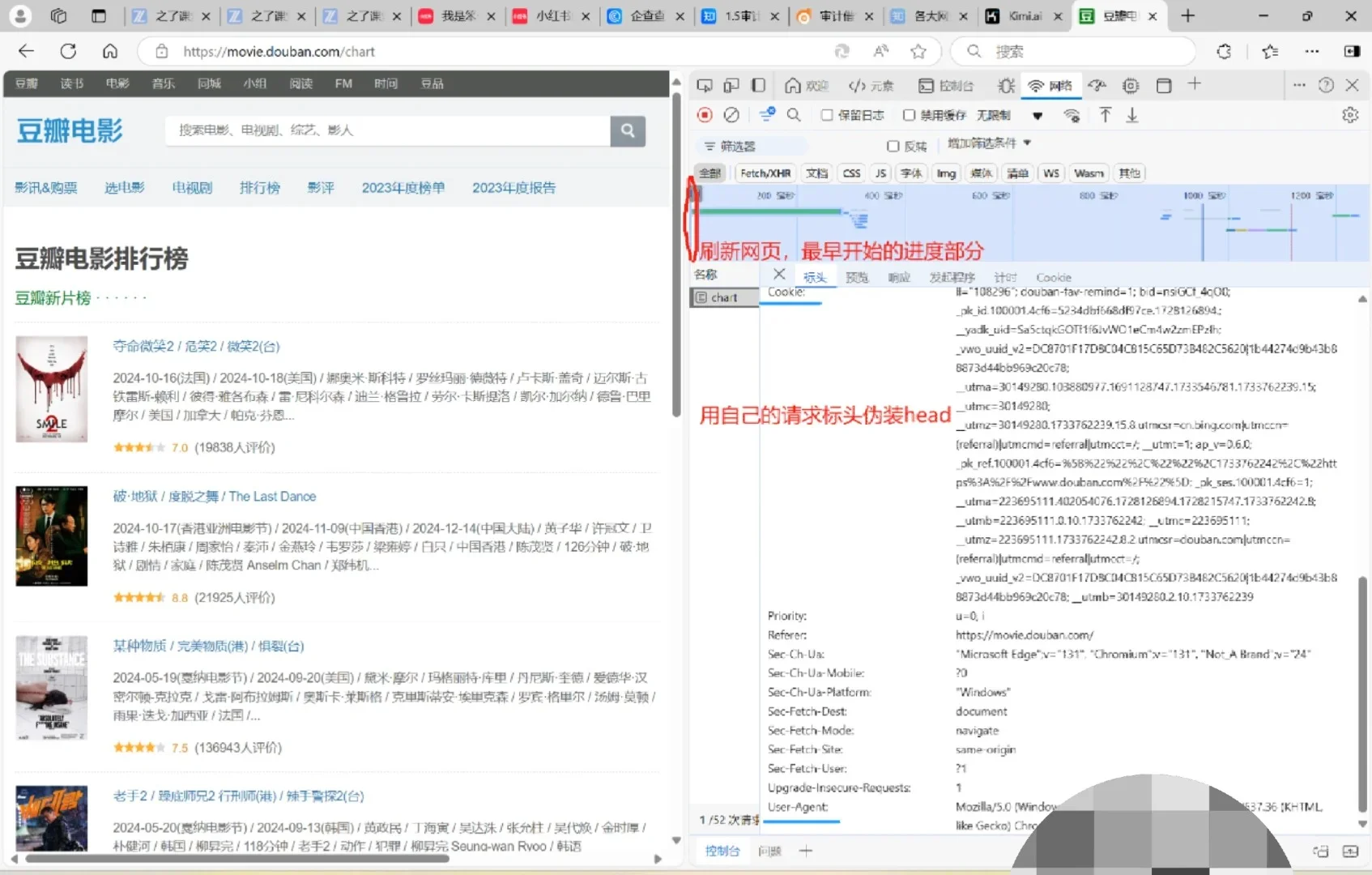
Task: Open the 控制台 panel in DevTools
Action: tap(946, 85)
